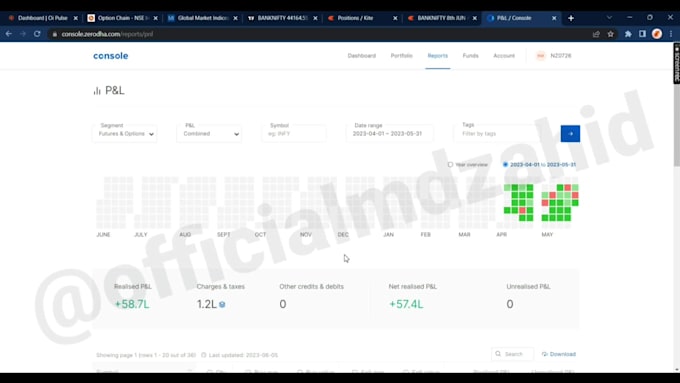Open the Portfolio menu item
The height and width of the screenshot is (383, 680).
[401, 56]
